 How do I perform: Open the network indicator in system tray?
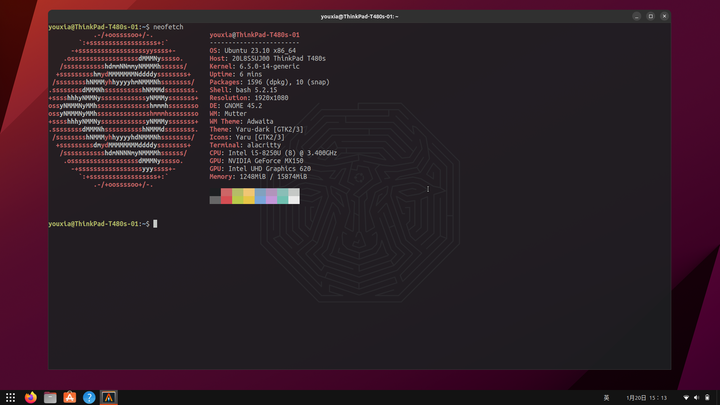(x=686, y=398)
